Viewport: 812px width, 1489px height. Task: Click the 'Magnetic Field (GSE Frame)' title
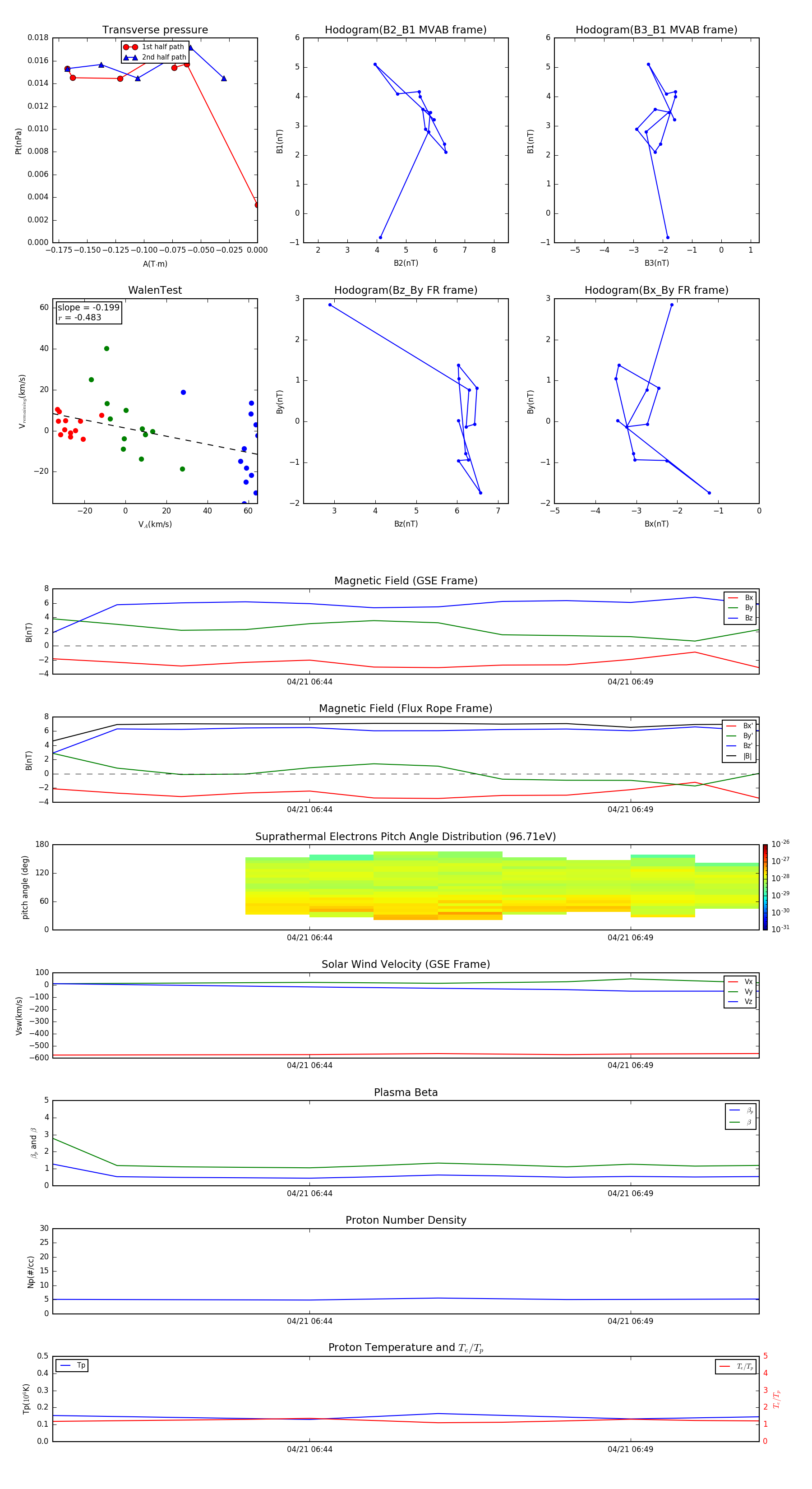(406, 581)
